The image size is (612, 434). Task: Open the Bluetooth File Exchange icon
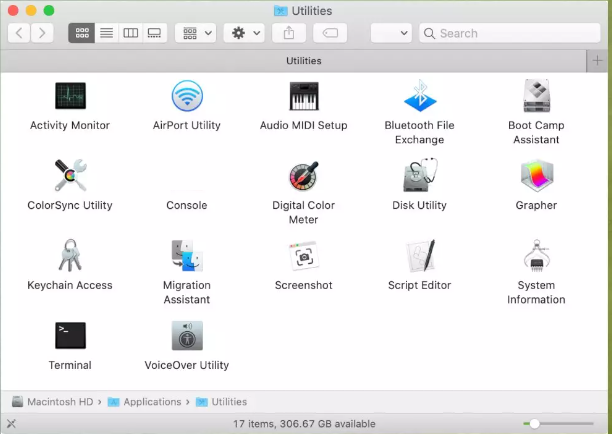coord(420,96)
